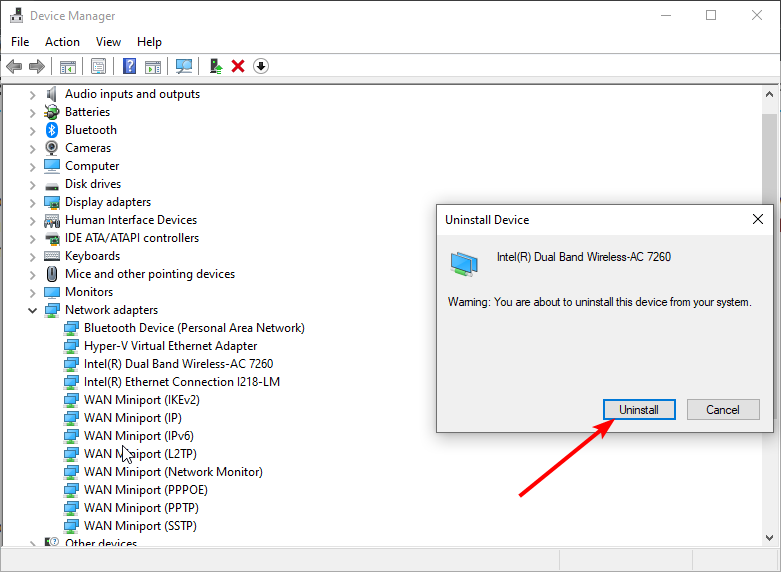Close the Uninstall Device dialog with X

[758, 219]
